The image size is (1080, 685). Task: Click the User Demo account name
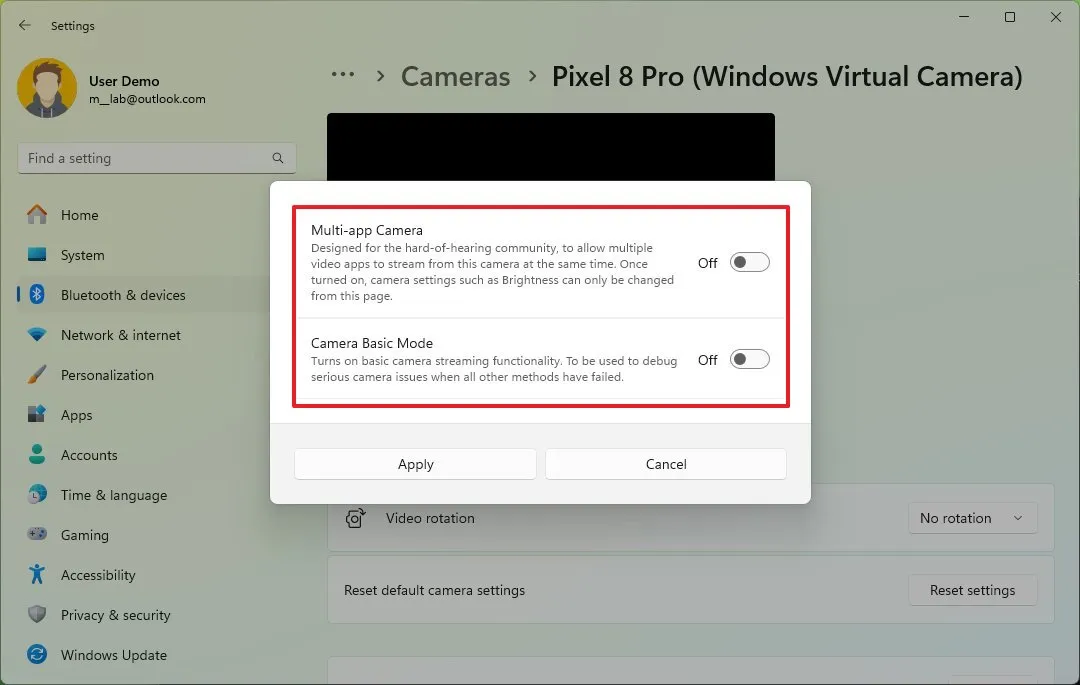[124, 81]
